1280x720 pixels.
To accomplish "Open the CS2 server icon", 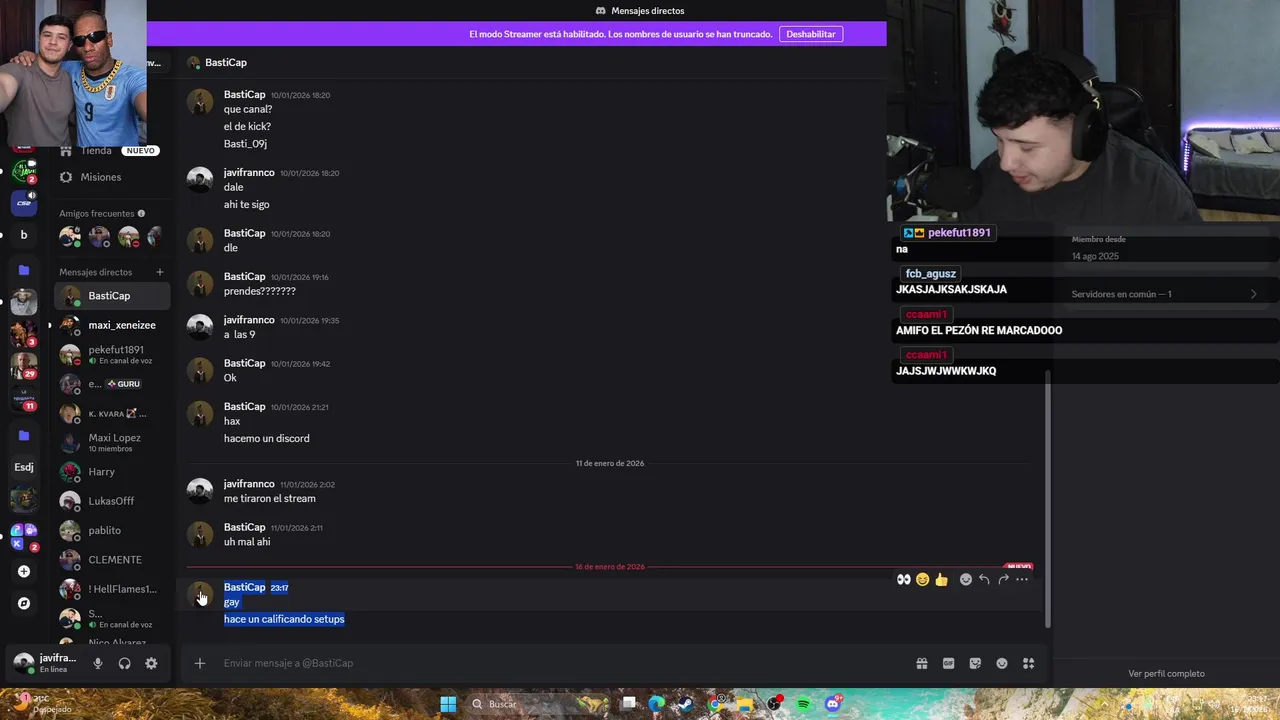I will (24, 203).
